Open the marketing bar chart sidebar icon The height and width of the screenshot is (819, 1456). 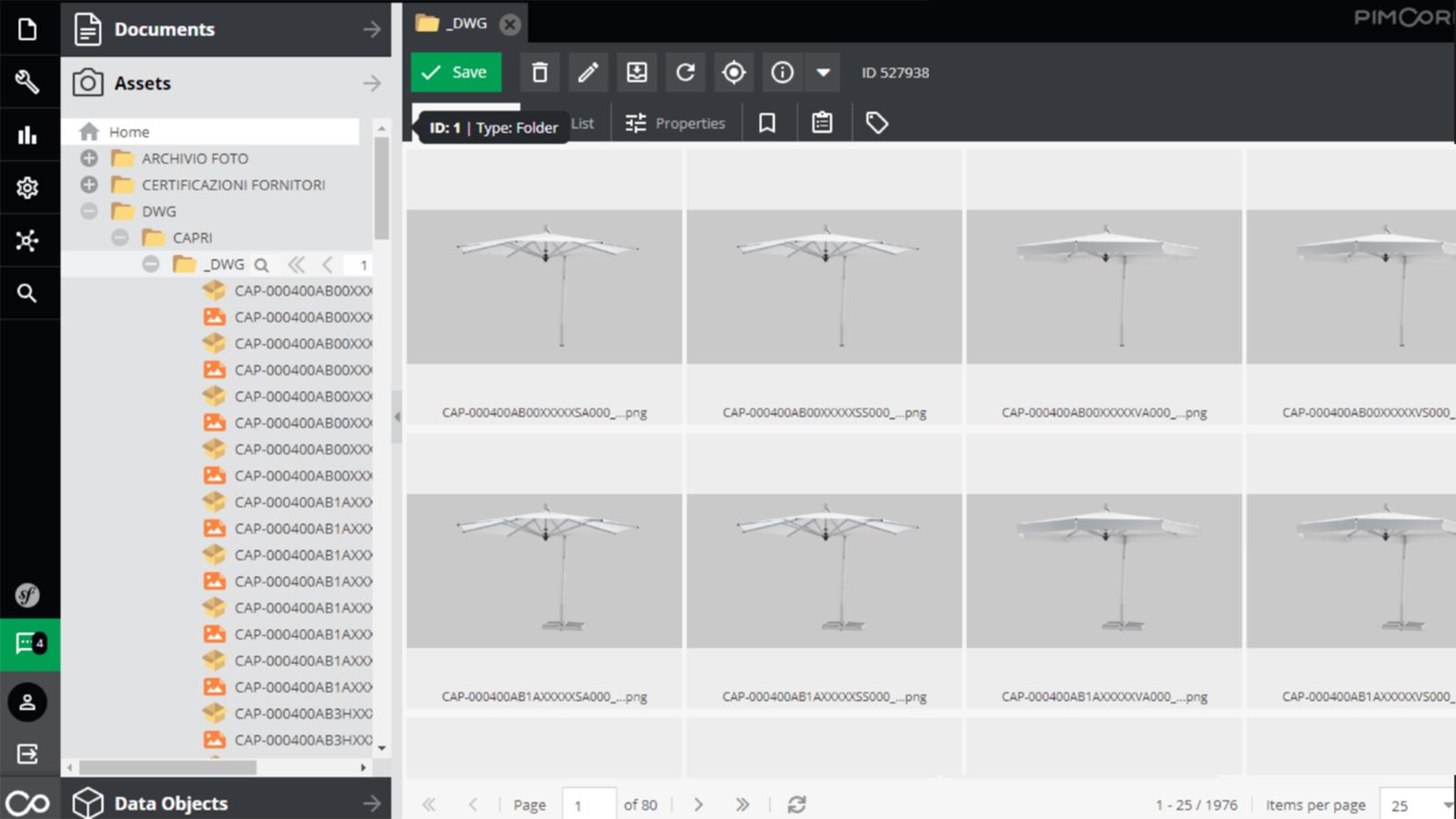[27, 136]
